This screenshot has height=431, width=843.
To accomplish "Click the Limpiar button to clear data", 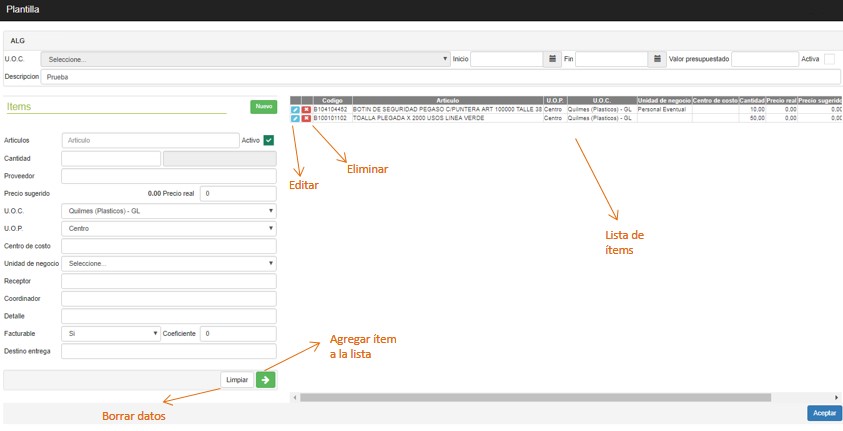I will pyautogui.click(x=237, y=380).
